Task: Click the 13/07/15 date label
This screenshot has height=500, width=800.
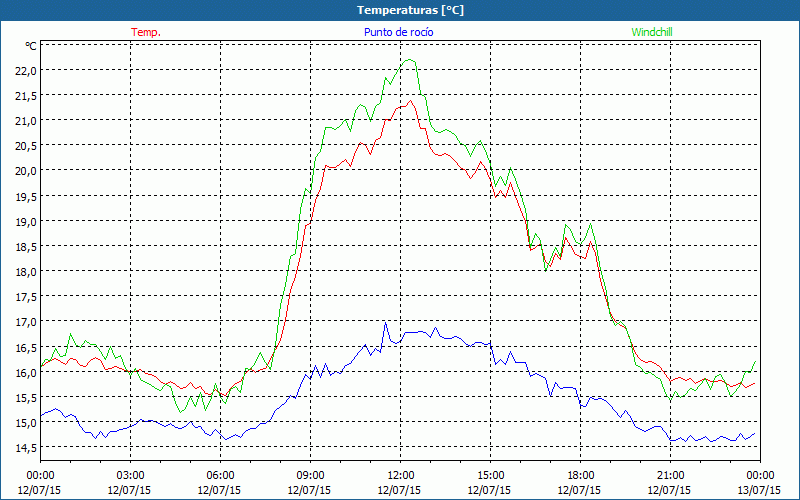Action: point(759,490)
